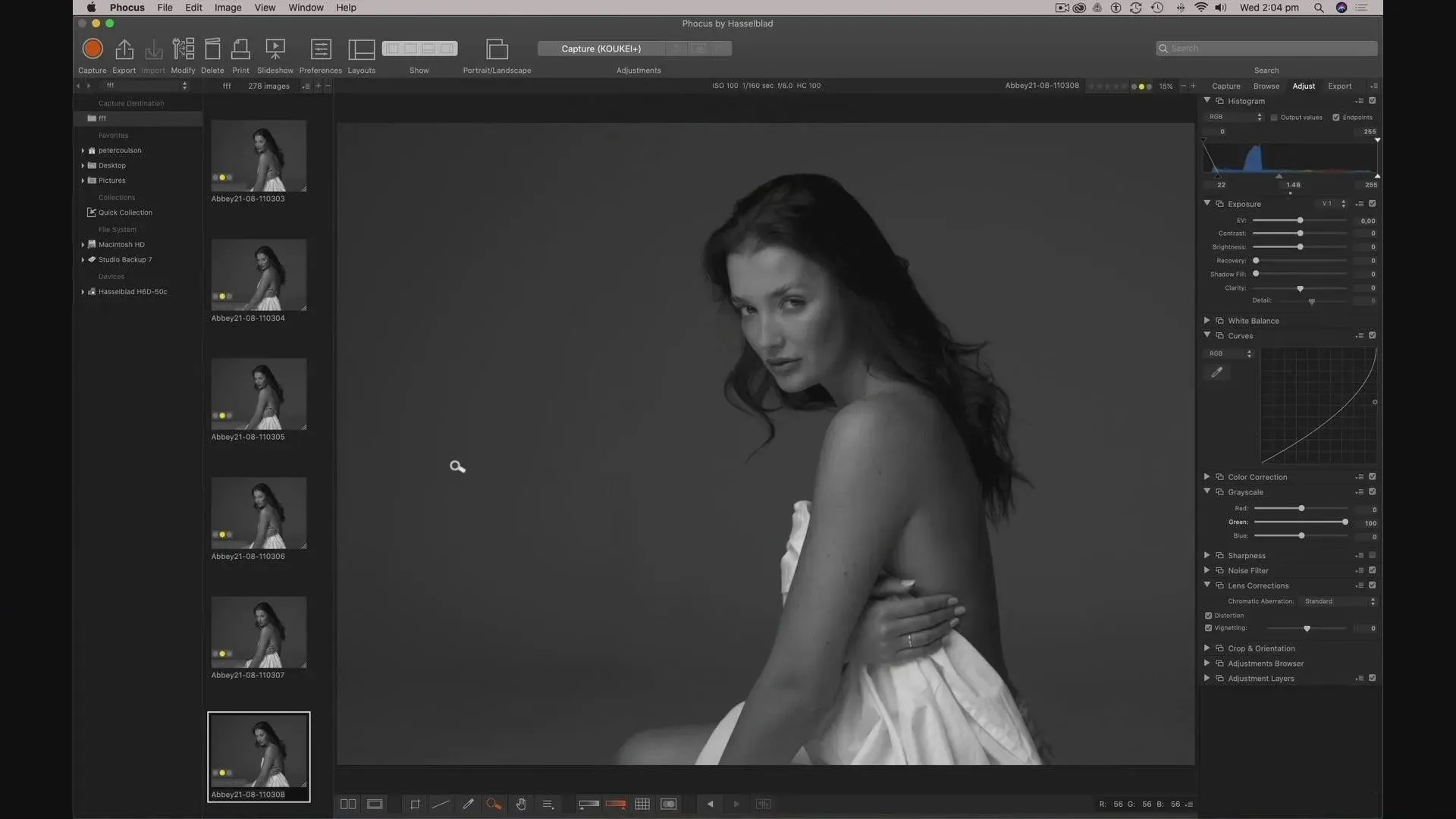Open the Chromatic Aberration Standard dropdown

[x=1338, y=601]
